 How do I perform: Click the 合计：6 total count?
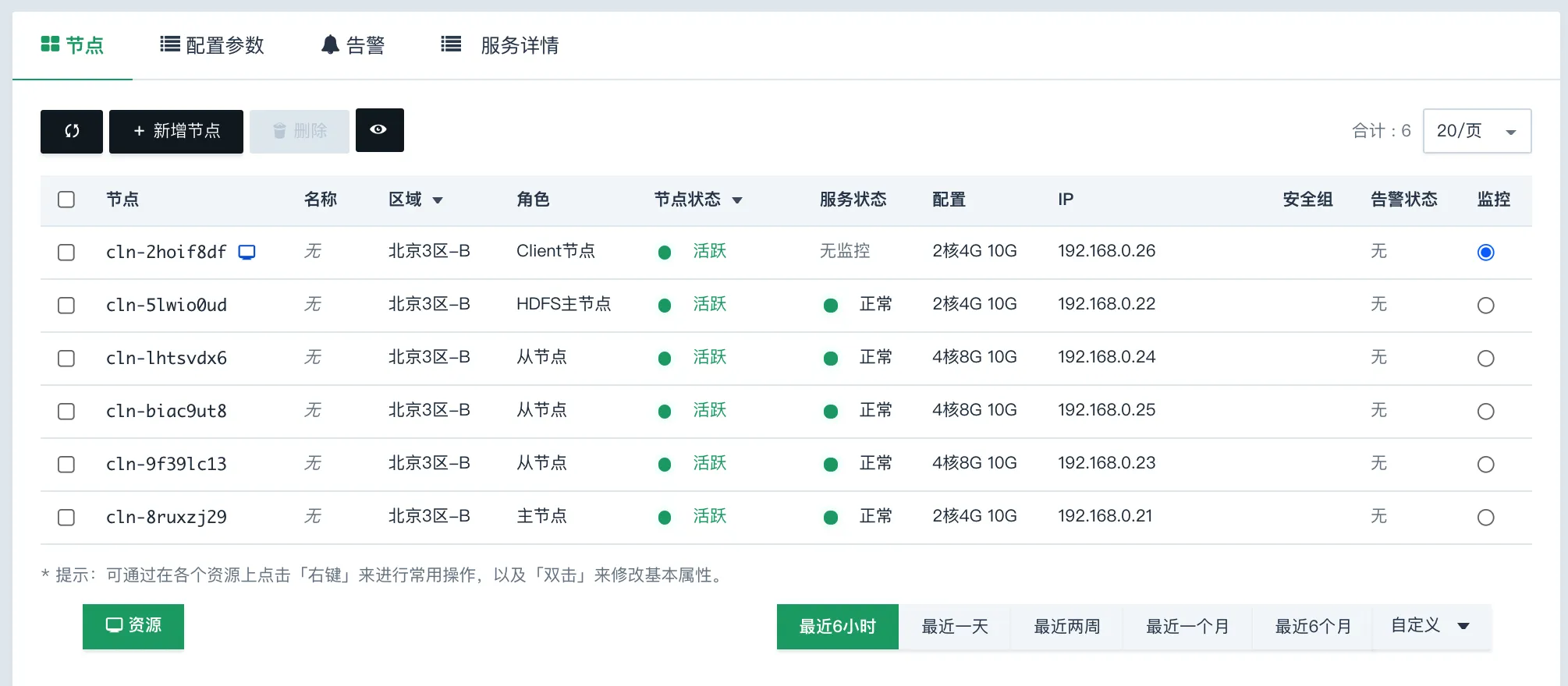click(x=1381, y=131)
